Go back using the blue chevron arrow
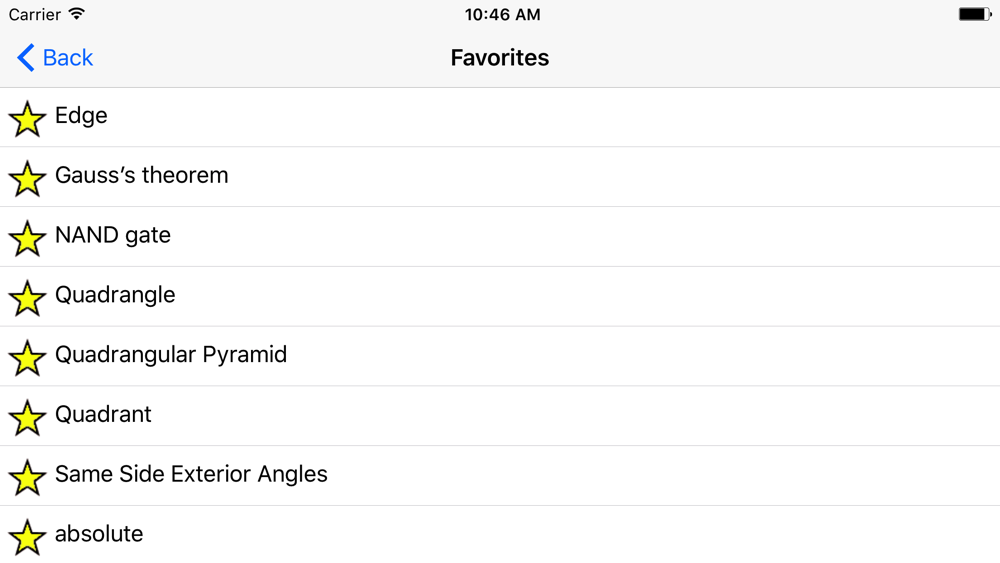 [x=26, y=58]
